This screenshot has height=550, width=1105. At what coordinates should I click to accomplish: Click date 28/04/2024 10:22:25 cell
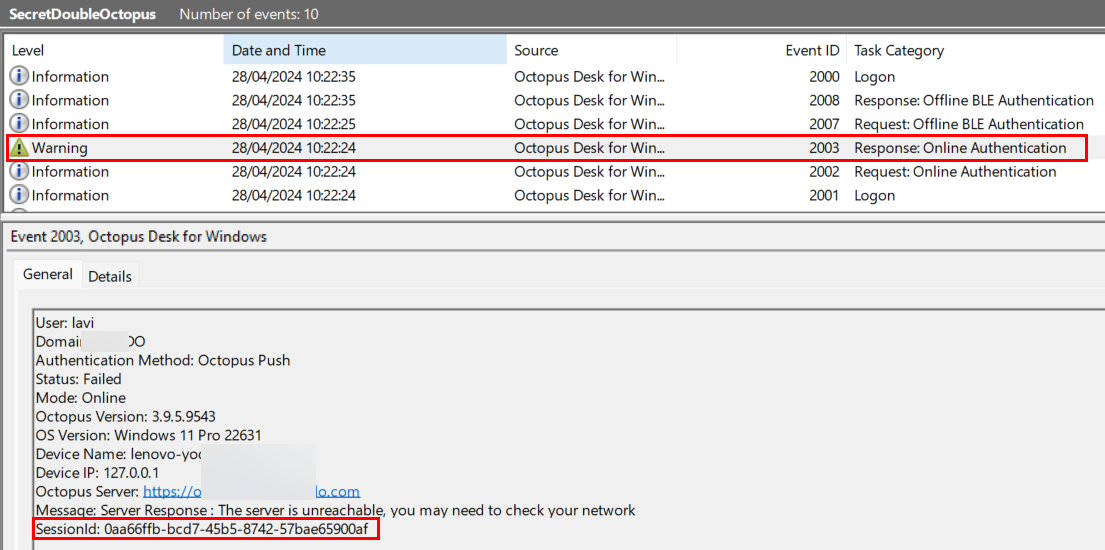(x=294, y=124)
